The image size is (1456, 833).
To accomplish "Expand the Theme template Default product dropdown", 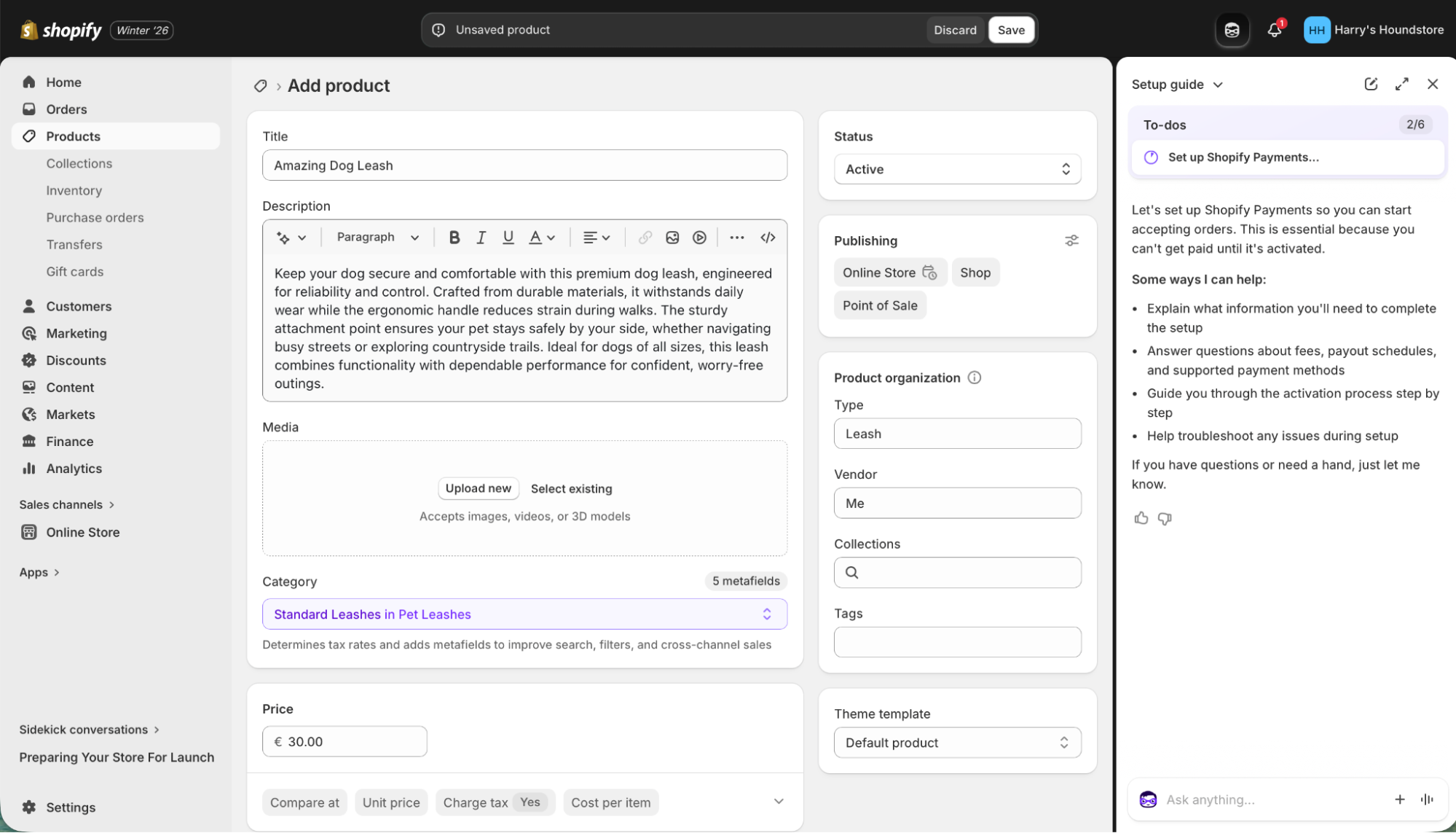I will (957, 743).
